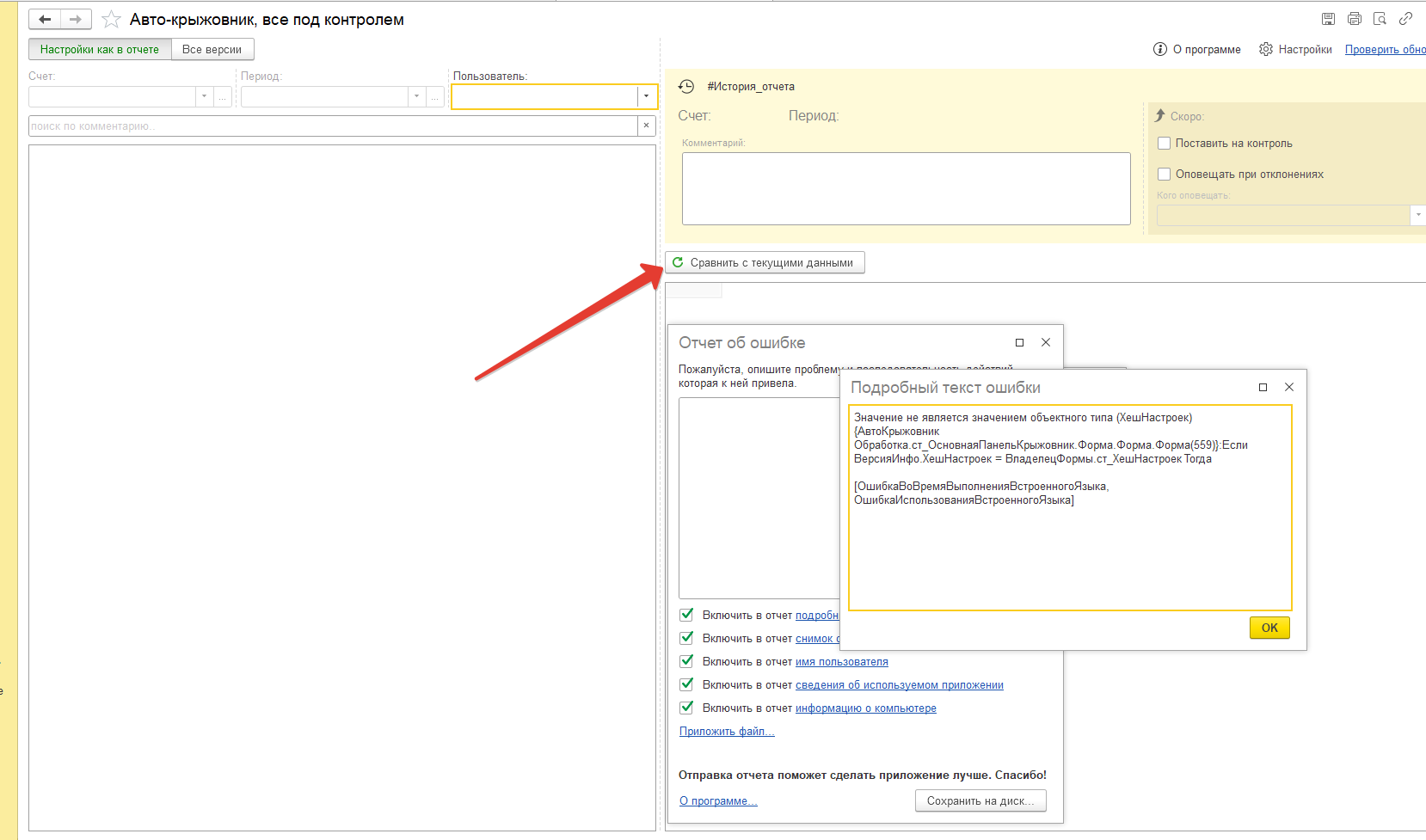Click the back navigation arrow

coord(45,19)
